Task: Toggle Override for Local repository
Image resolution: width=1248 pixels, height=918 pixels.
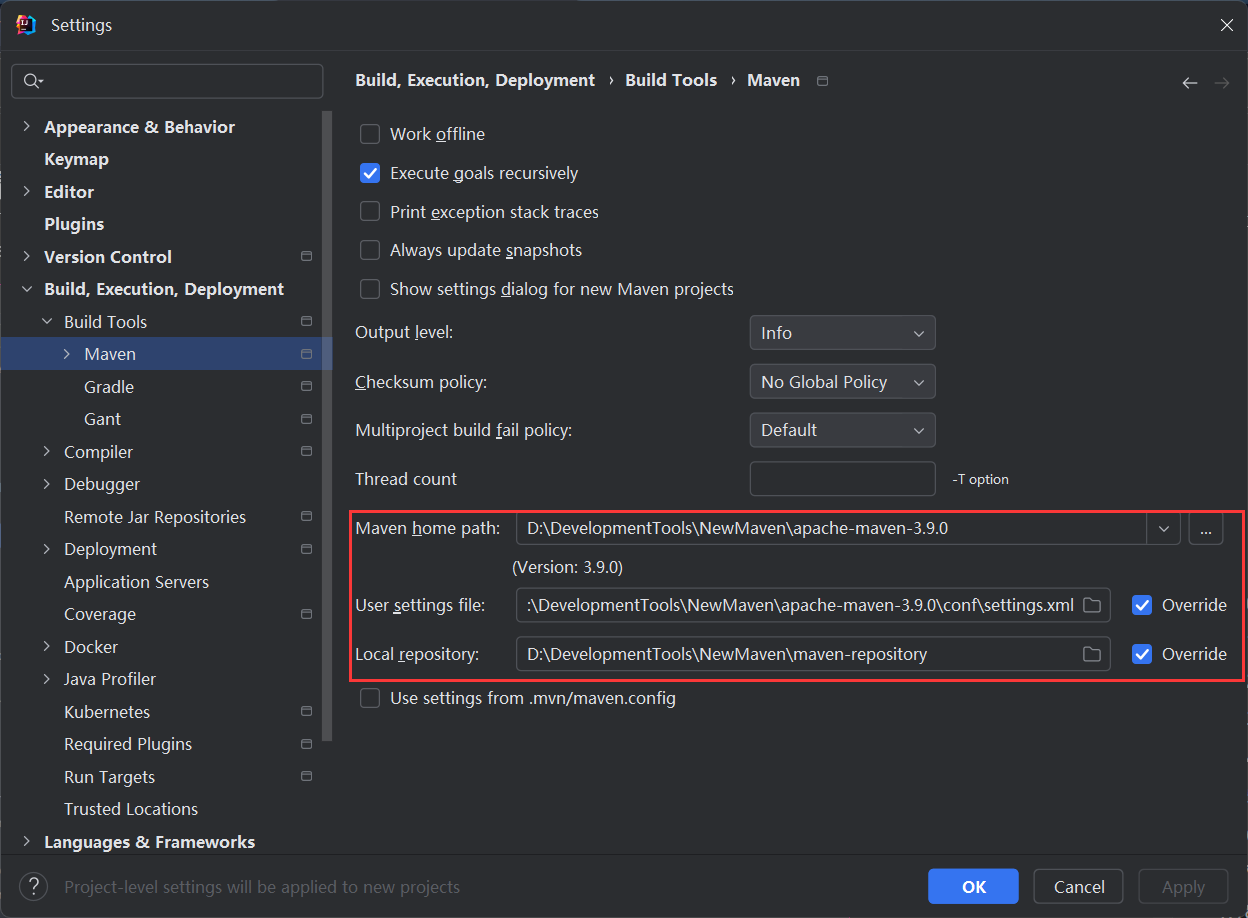Action: click(x=1142, y=654)
